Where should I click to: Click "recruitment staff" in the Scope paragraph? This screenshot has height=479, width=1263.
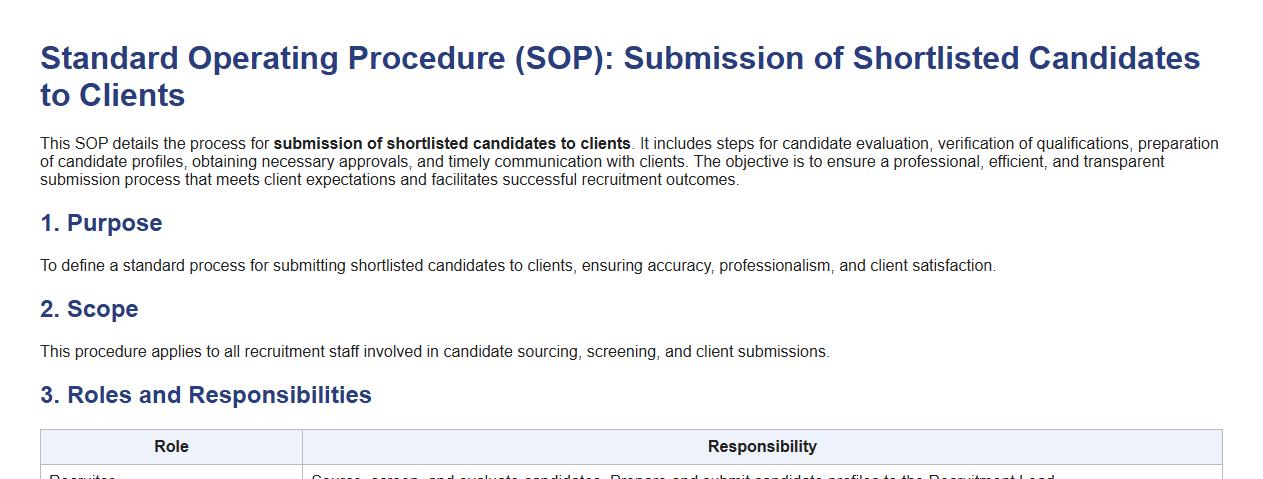pyautogui.click(x=317, y=352)
